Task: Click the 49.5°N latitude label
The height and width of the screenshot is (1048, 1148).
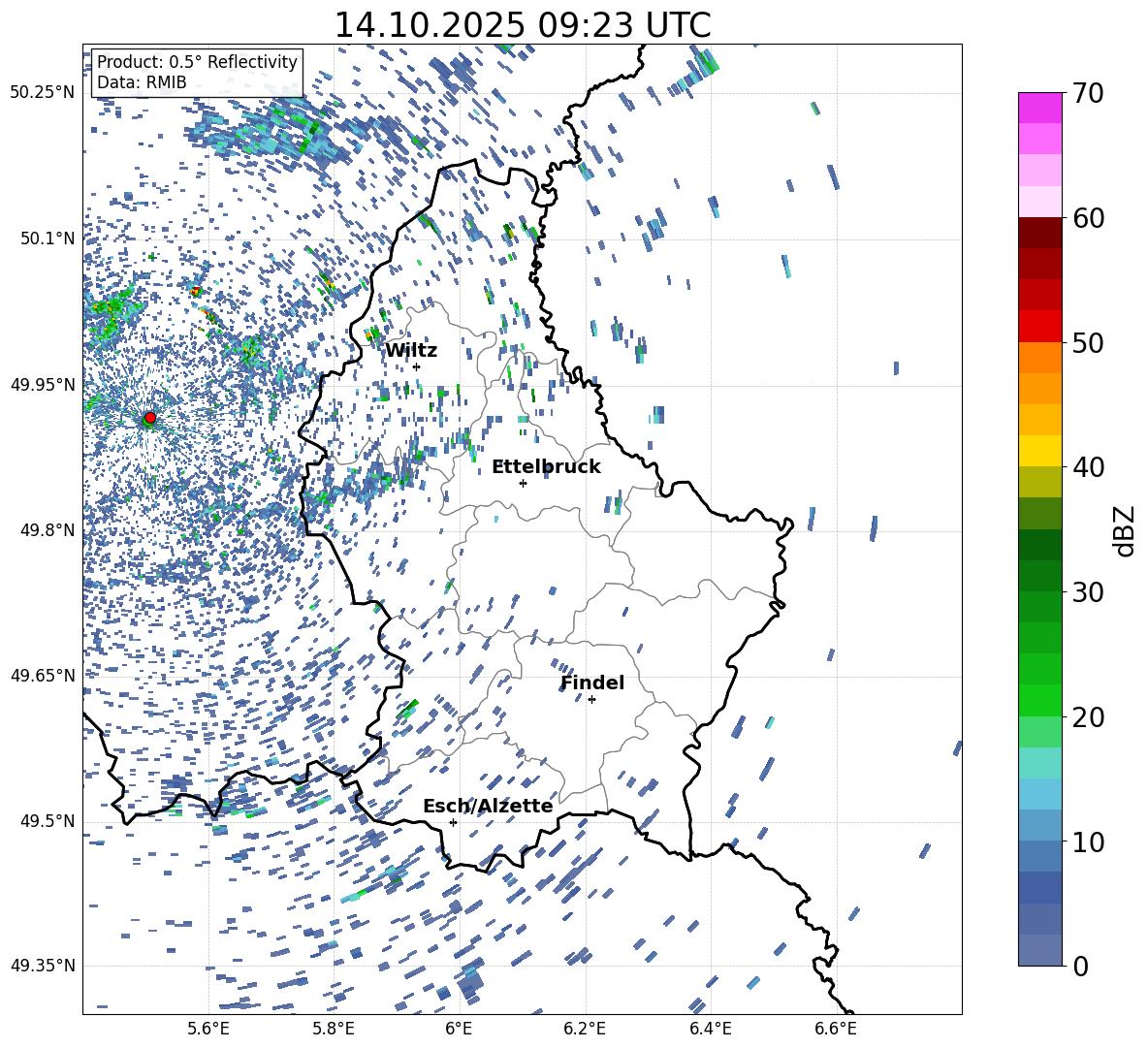Action: pos(48,821)
